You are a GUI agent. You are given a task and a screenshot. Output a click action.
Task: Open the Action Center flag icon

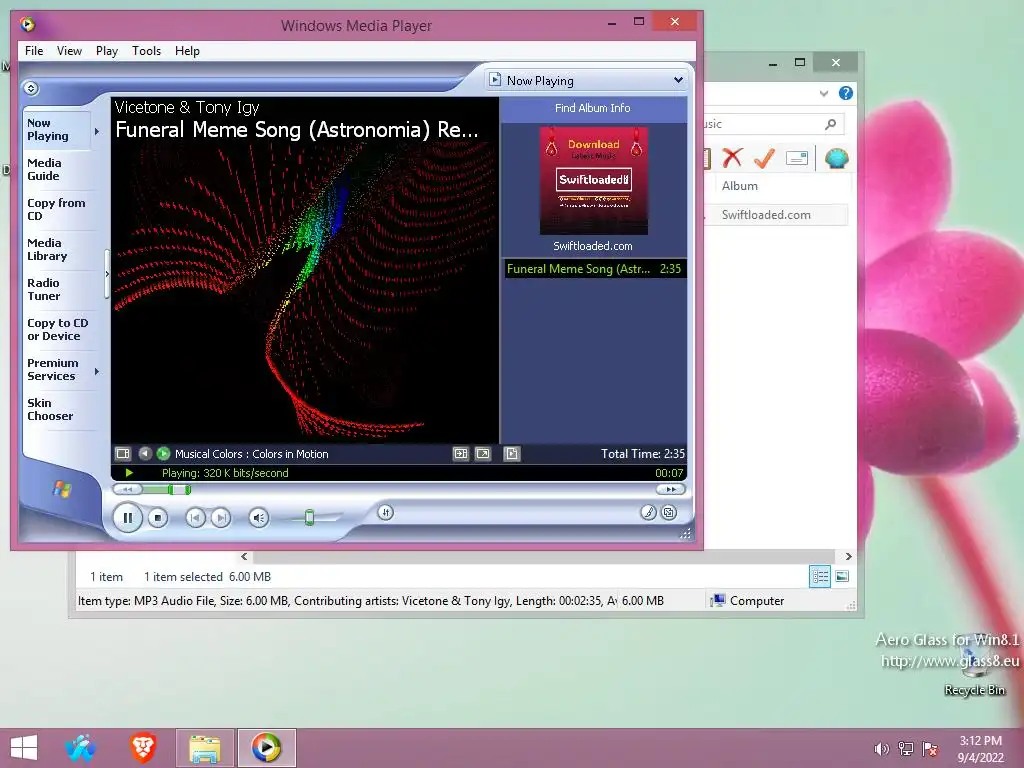click(930, 749)
